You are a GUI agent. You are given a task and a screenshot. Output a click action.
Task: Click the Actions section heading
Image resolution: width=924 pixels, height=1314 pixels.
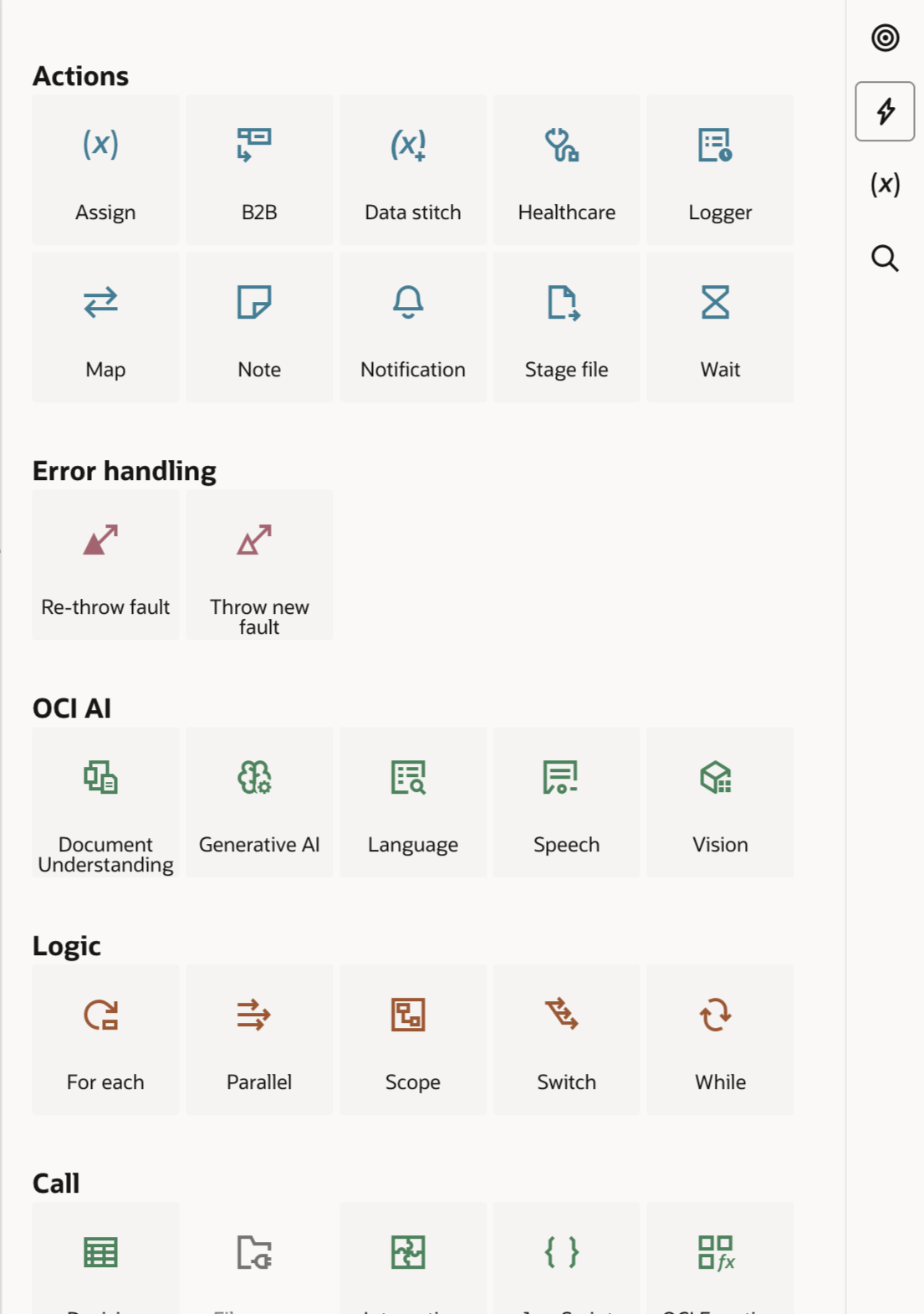point(80,76)
